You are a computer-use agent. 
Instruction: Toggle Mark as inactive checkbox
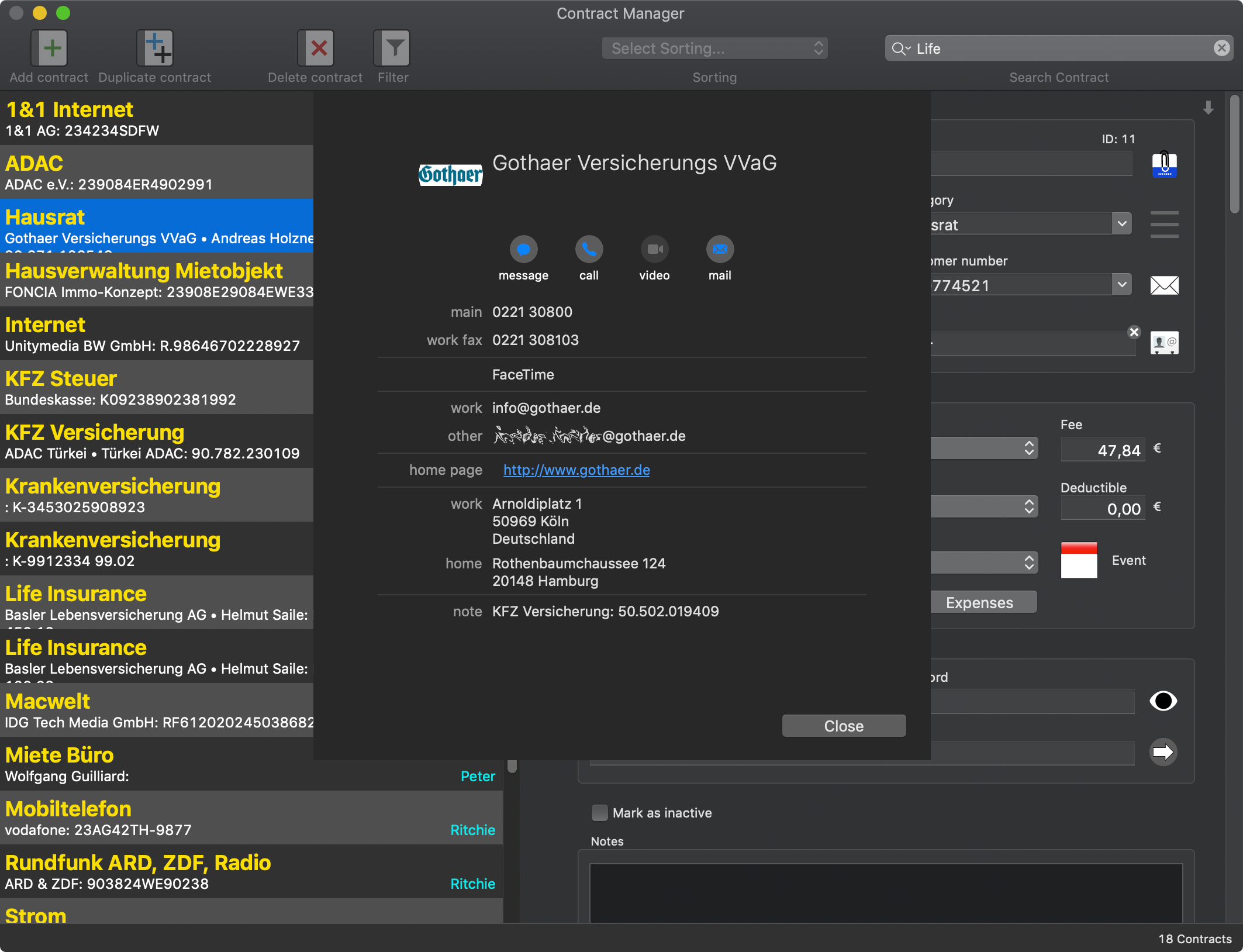599,813
